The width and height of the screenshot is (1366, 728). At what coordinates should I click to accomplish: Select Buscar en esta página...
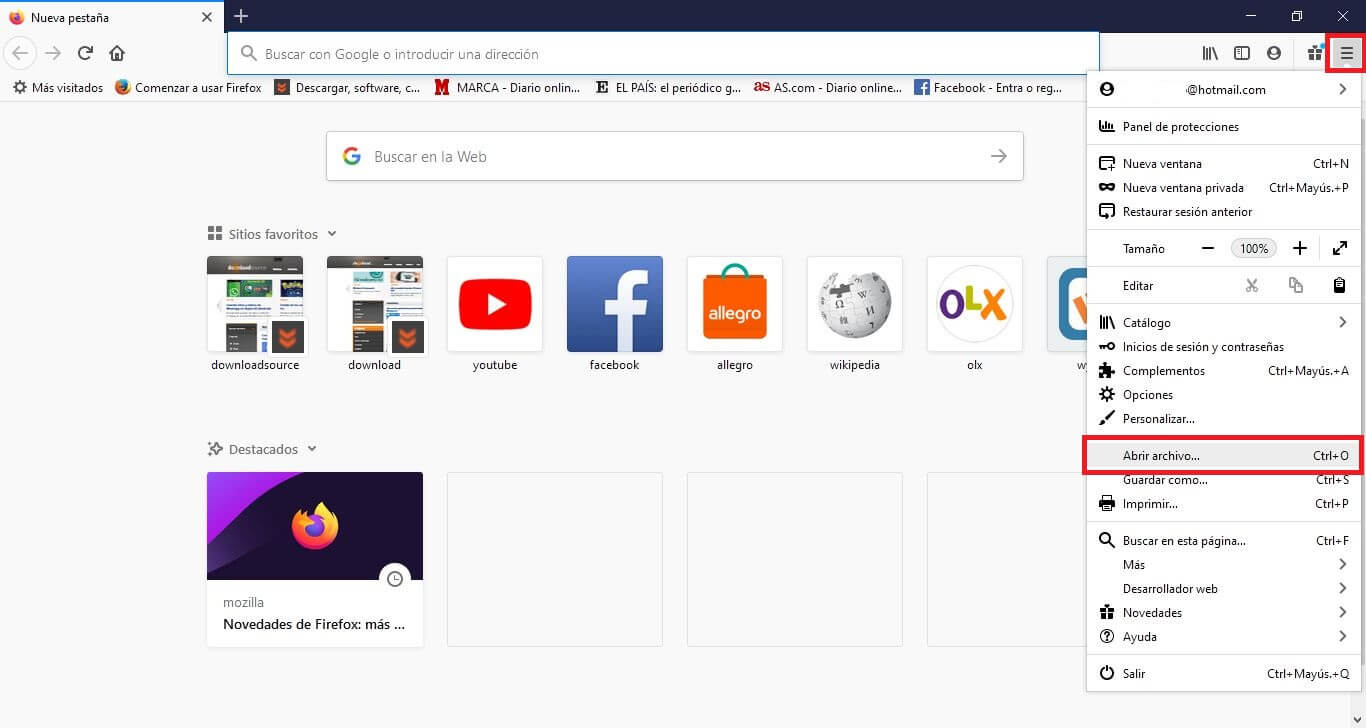(x=1225, y=540)
